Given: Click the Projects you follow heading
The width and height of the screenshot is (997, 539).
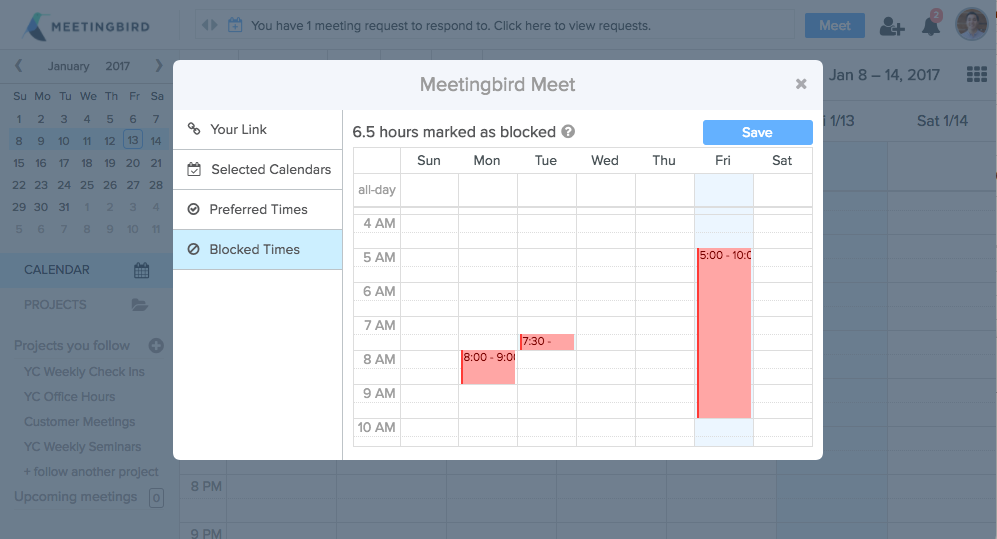Looking at the screenshot, I should click(x=72, y=346).
